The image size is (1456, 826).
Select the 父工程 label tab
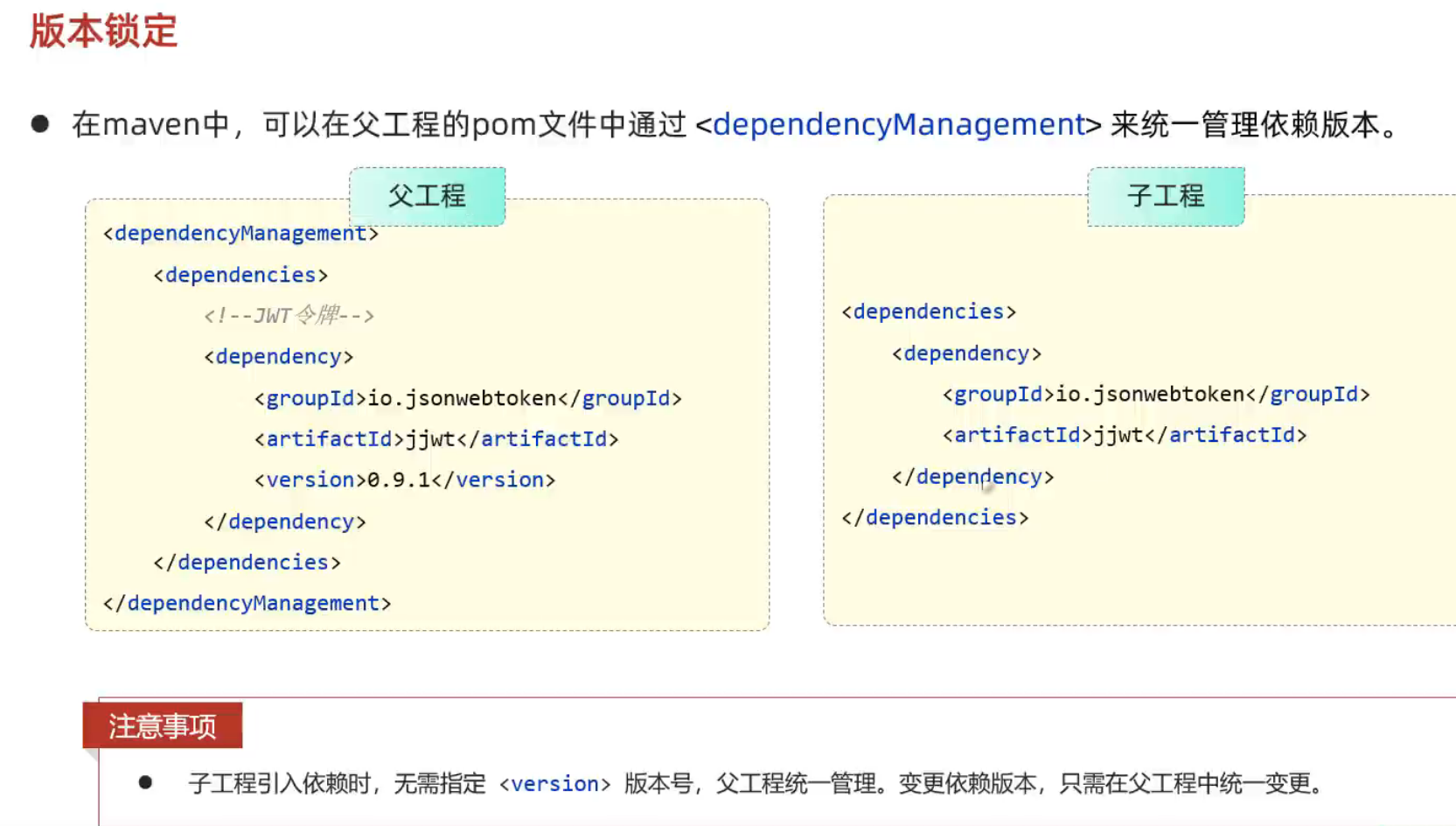427,196
